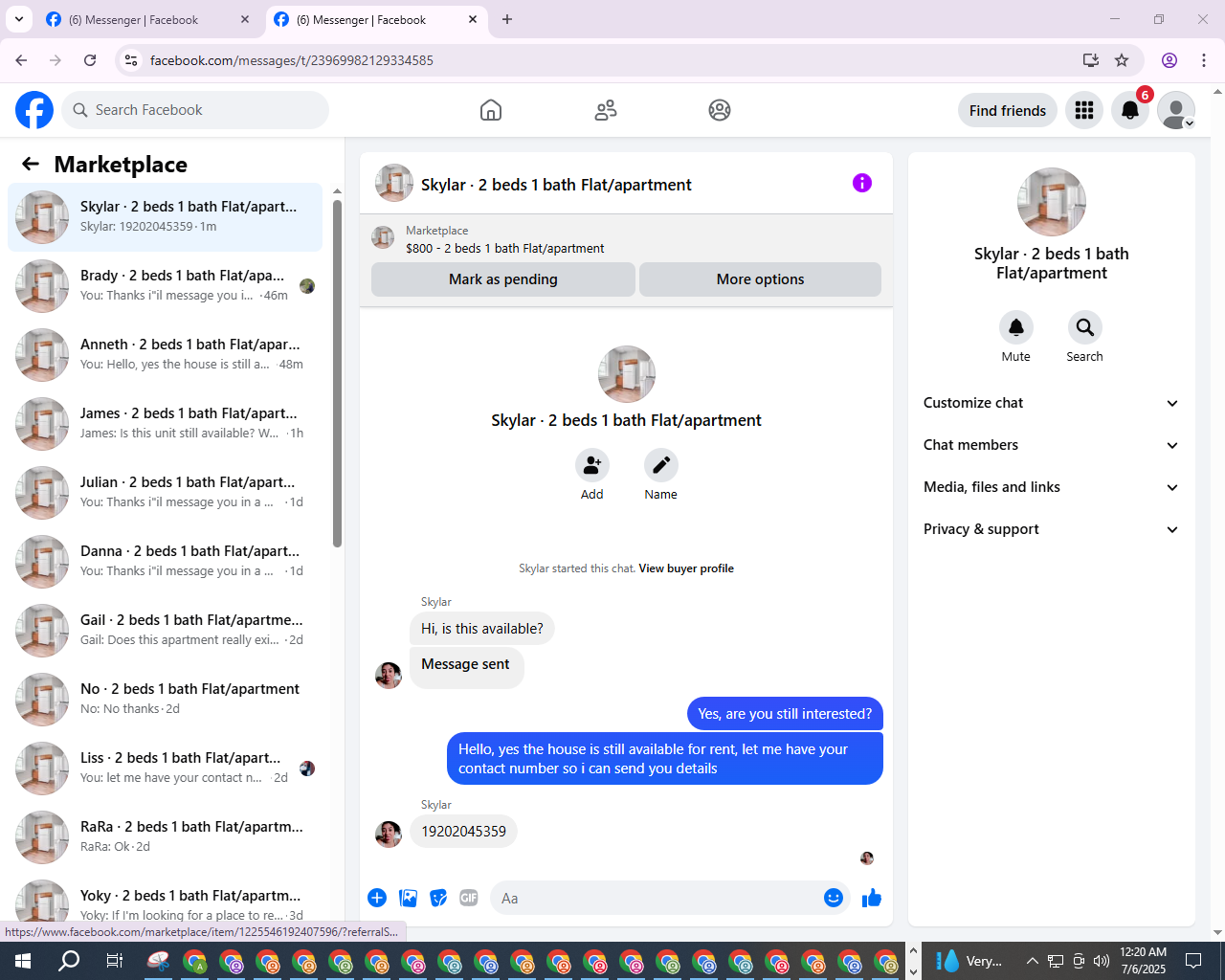Open James's conversation
The image size is (1225, 980).
(x=165, y=424)
